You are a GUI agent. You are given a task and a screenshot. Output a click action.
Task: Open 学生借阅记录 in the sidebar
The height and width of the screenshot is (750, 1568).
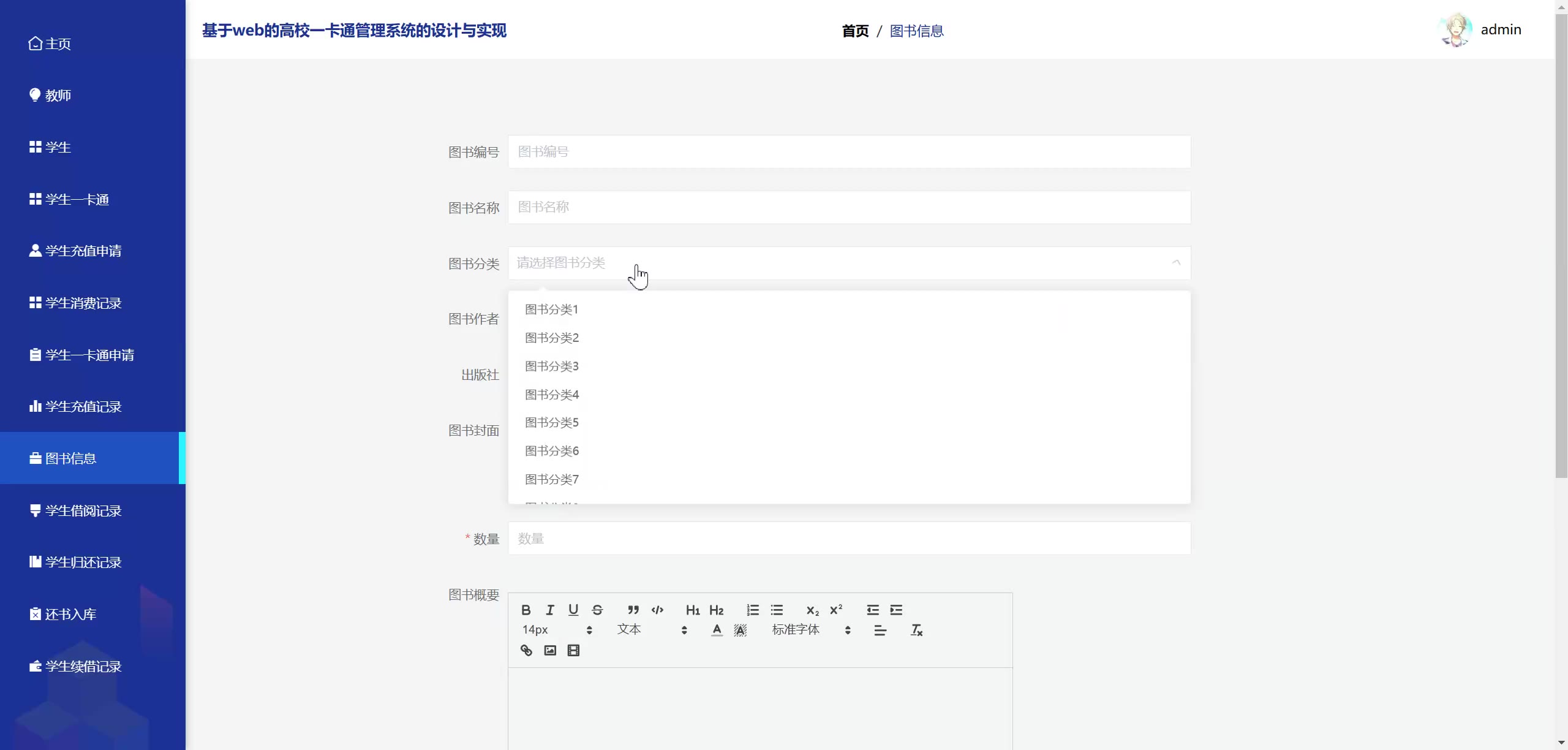[83, 510]
